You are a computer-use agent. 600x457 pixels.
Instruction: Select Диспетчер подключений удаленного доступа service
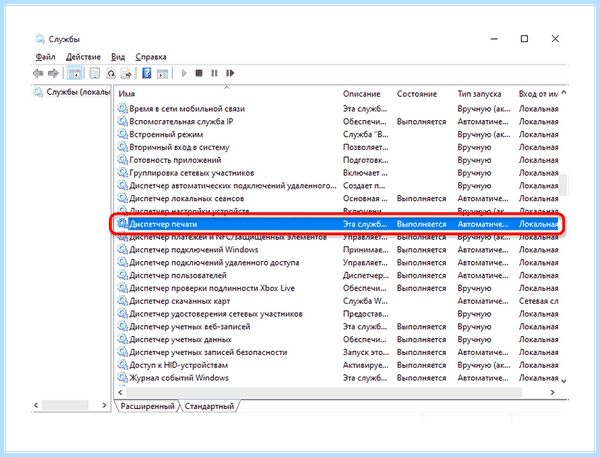(x=338, y=263)
